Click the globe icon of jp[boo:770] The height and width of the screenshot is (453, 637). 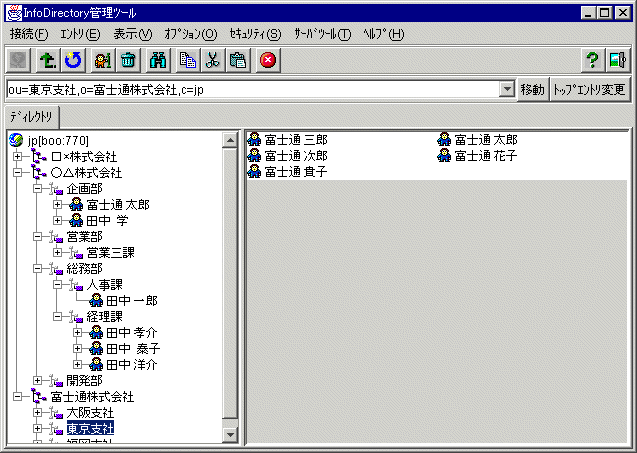click(16, 140)
